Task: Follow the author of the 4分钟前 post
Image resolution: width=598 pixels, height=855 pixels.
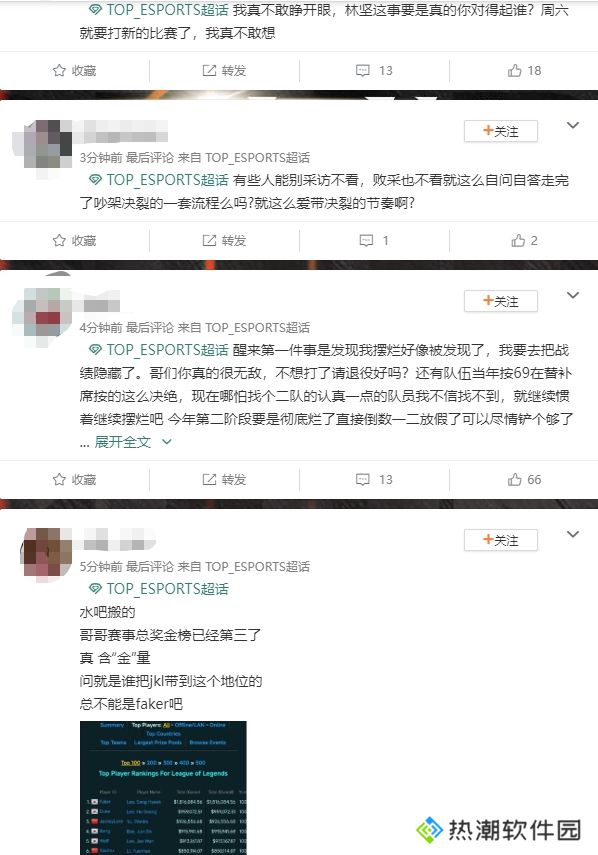Action: (x=500, y=301)
